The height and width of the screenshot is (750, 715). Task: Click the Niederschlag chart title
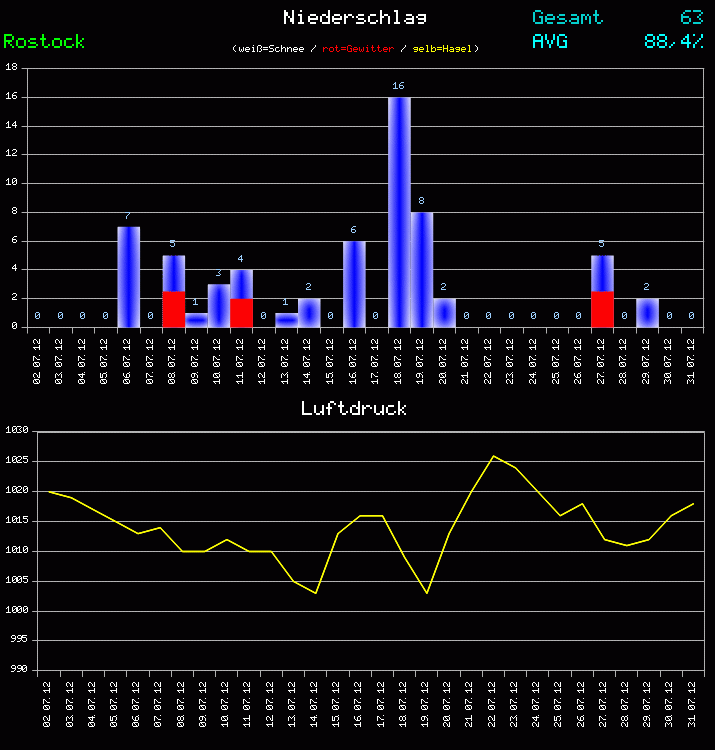click(x=355, y=17)
